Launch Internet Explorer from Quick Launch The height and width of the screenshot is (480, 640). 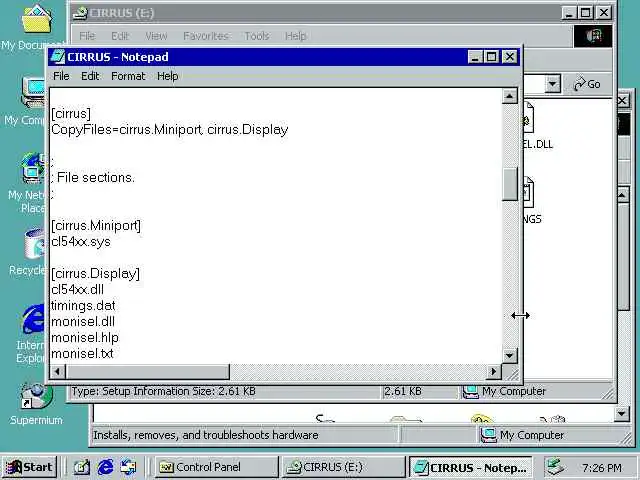point(105,467)
